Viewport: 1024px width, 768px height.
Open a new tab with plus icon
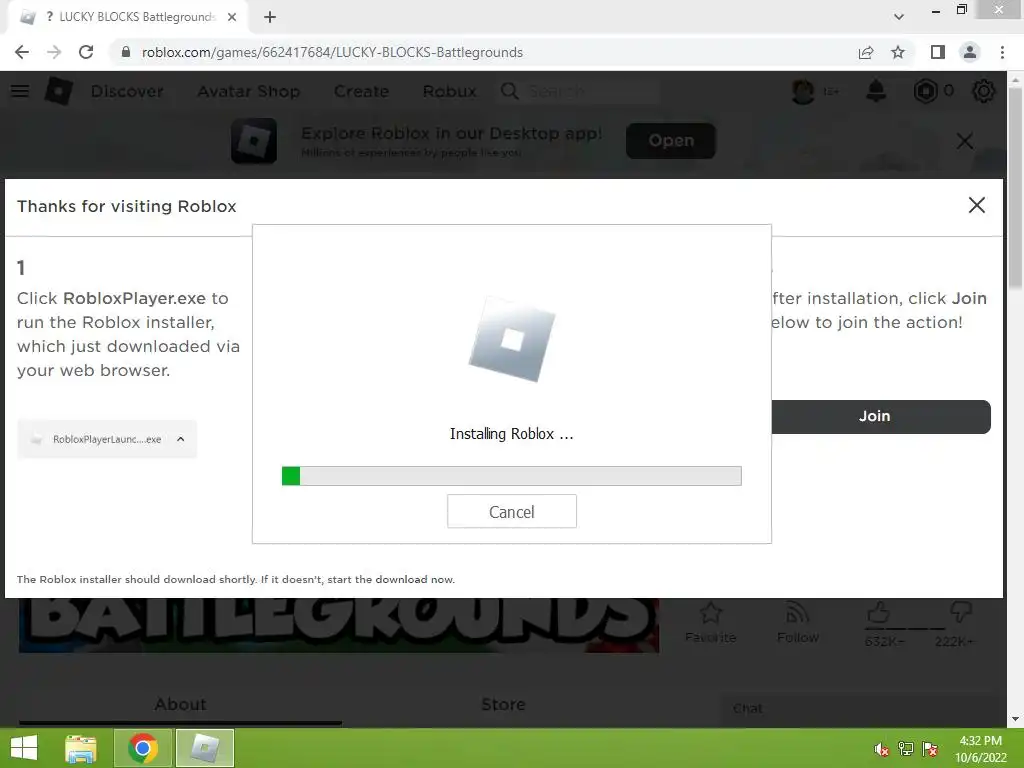270,17
